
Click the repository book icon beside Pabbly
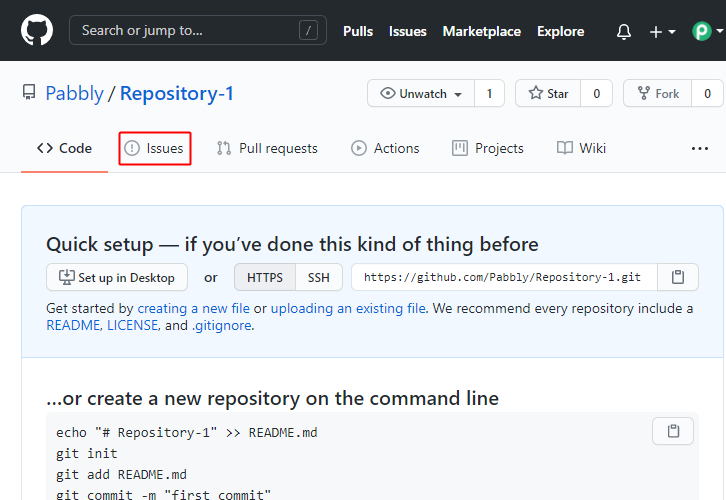coord(29,92)
